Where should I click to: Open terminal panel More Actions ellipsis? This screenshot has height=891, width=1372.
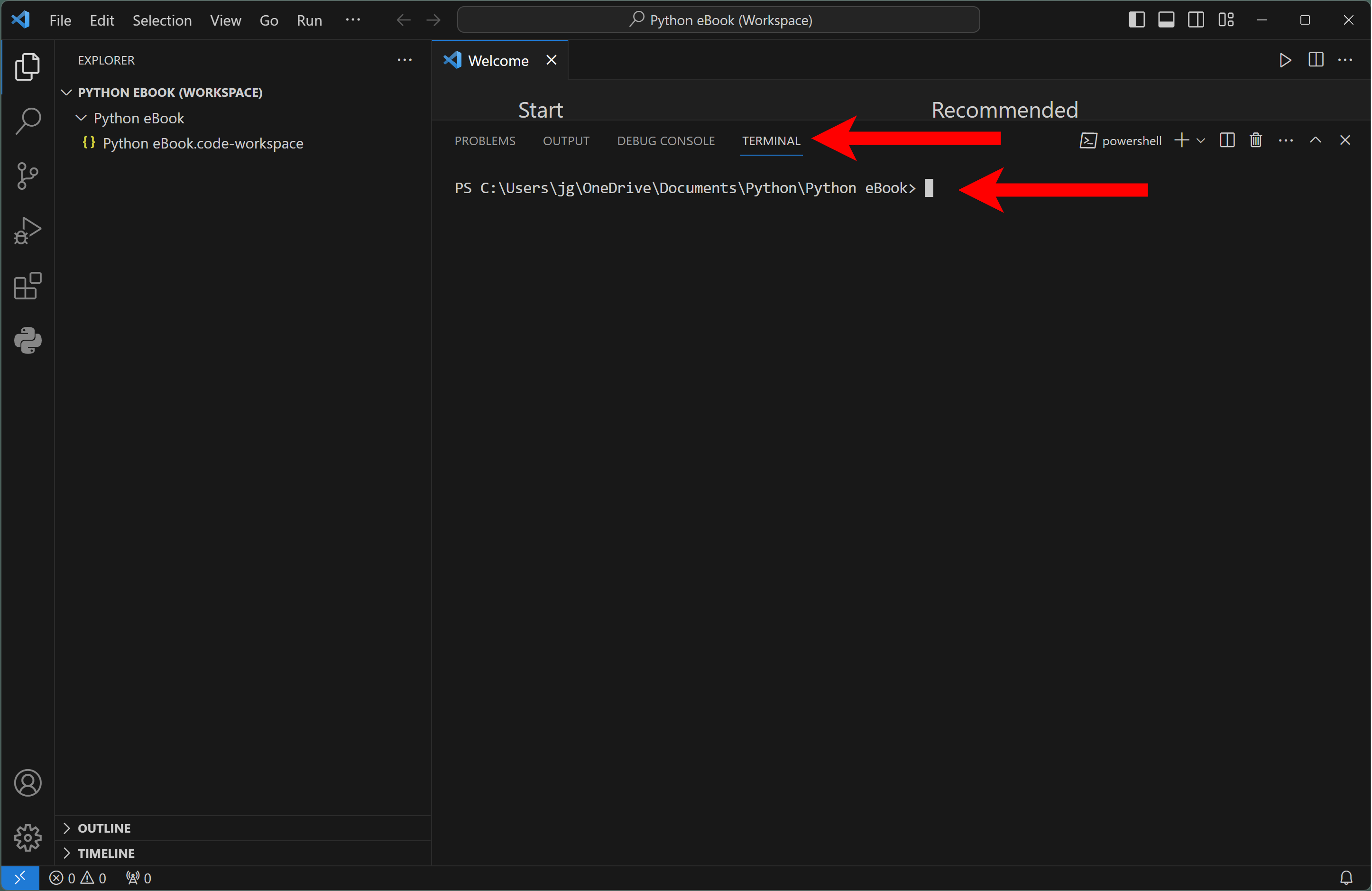(x=1286, y=140)
